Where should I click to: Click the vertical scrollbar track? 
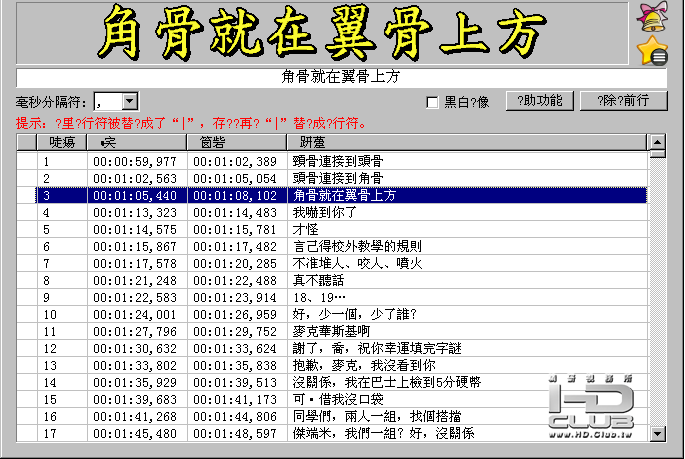[657, 290]
